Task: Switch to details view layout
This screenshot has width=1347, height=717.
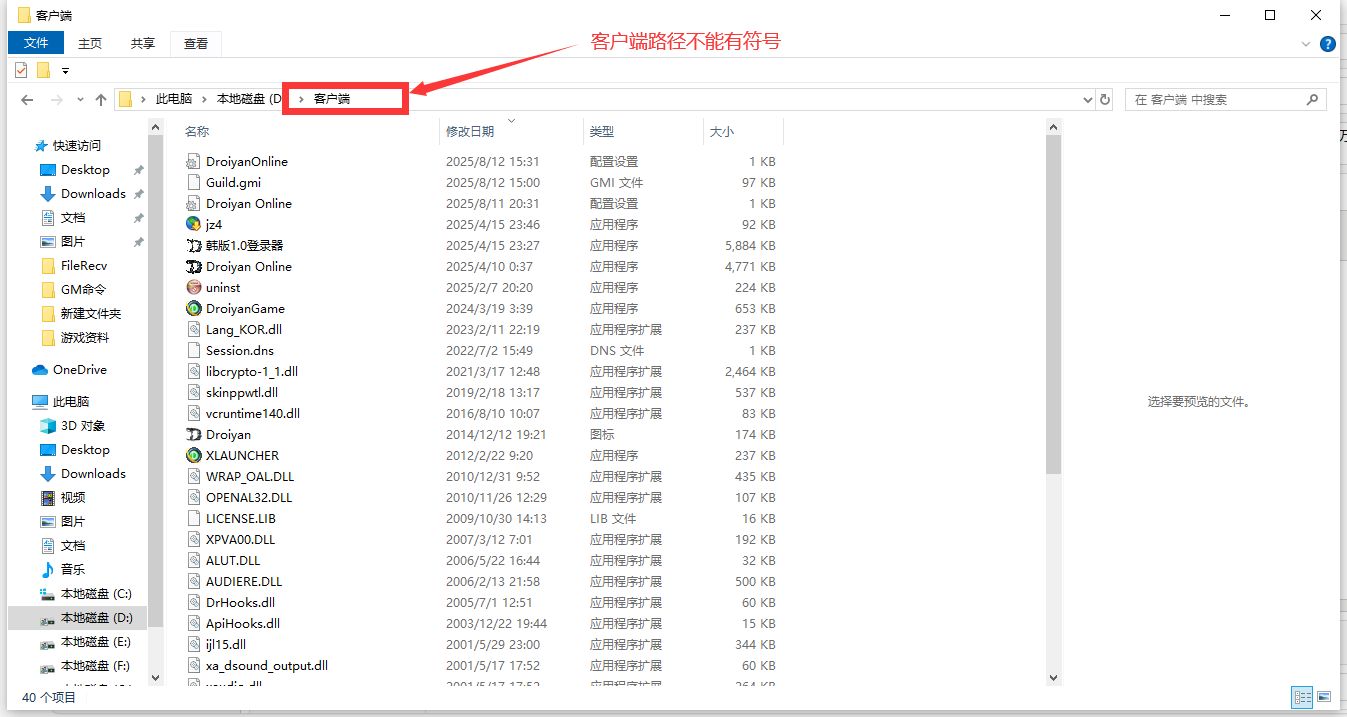Action: click(x=1302, y=696)
